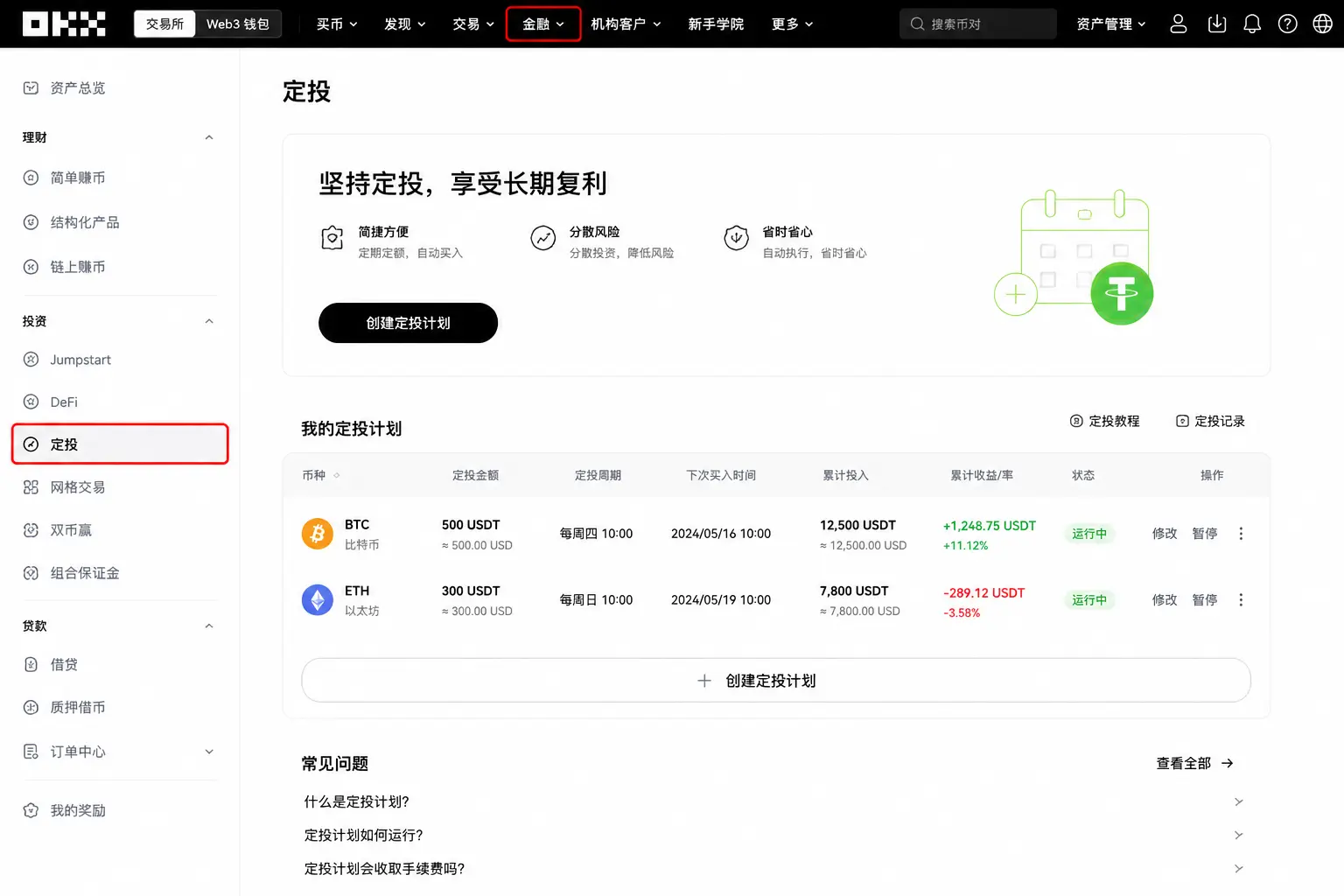Screen dimensions: 1344x896
Task: Click 查看全部 FAQ link
Action: (x=1195, y=763)
